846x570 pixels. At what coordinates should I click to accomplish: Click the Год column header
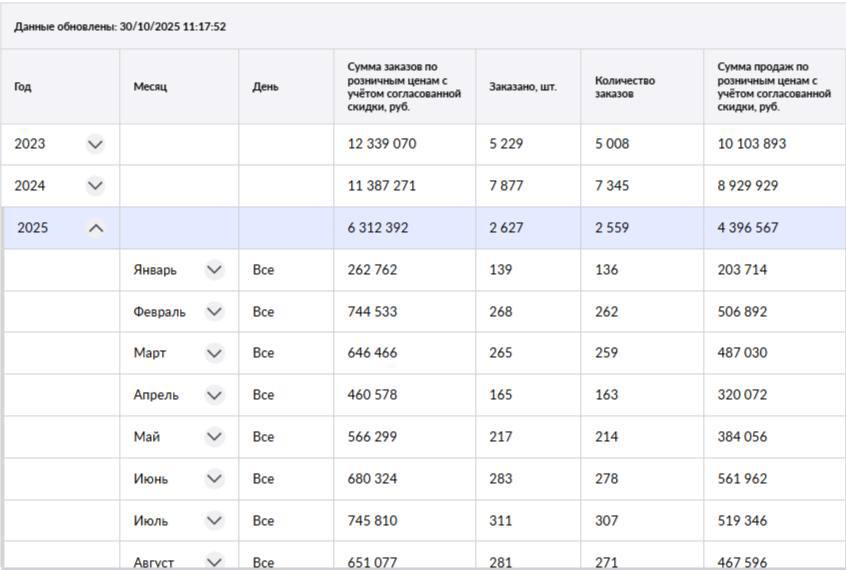coord(23,87)
